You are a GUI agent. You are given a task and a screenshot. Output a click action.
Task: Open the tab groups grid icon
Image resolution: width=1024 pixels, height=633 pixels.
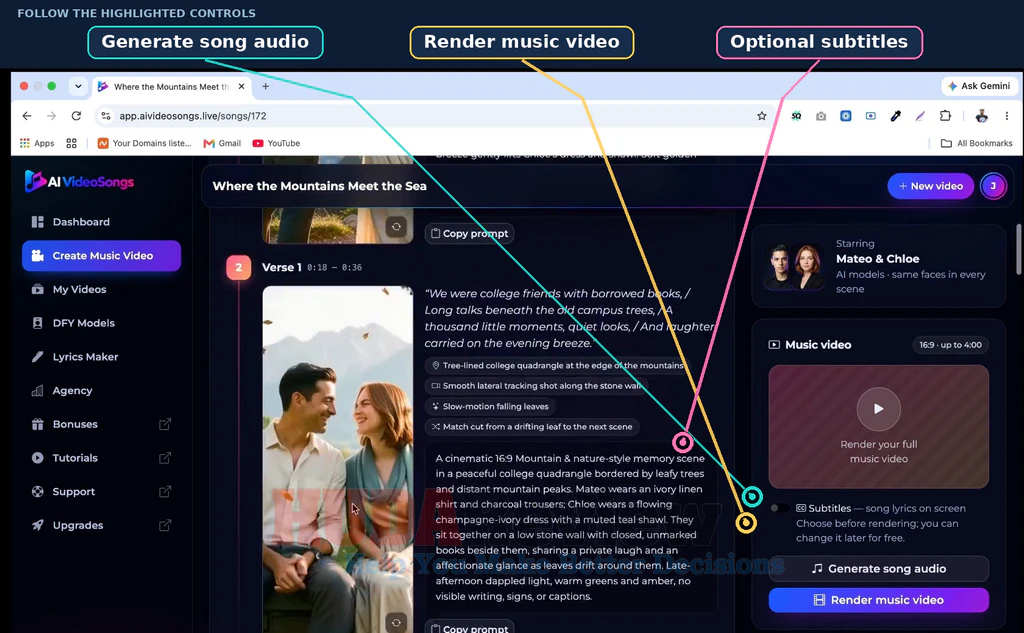point(71,143)
